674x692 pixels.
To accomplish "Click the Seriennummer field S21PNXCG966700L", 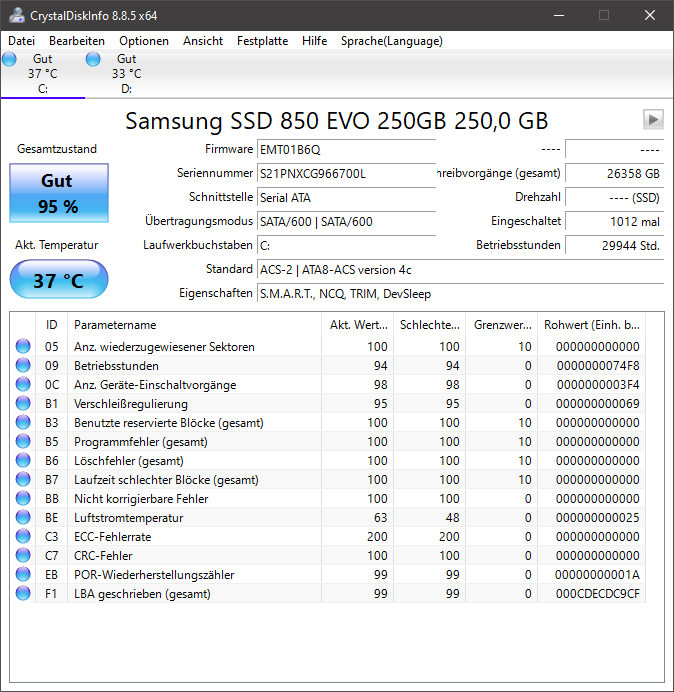I will click(346, 173).
